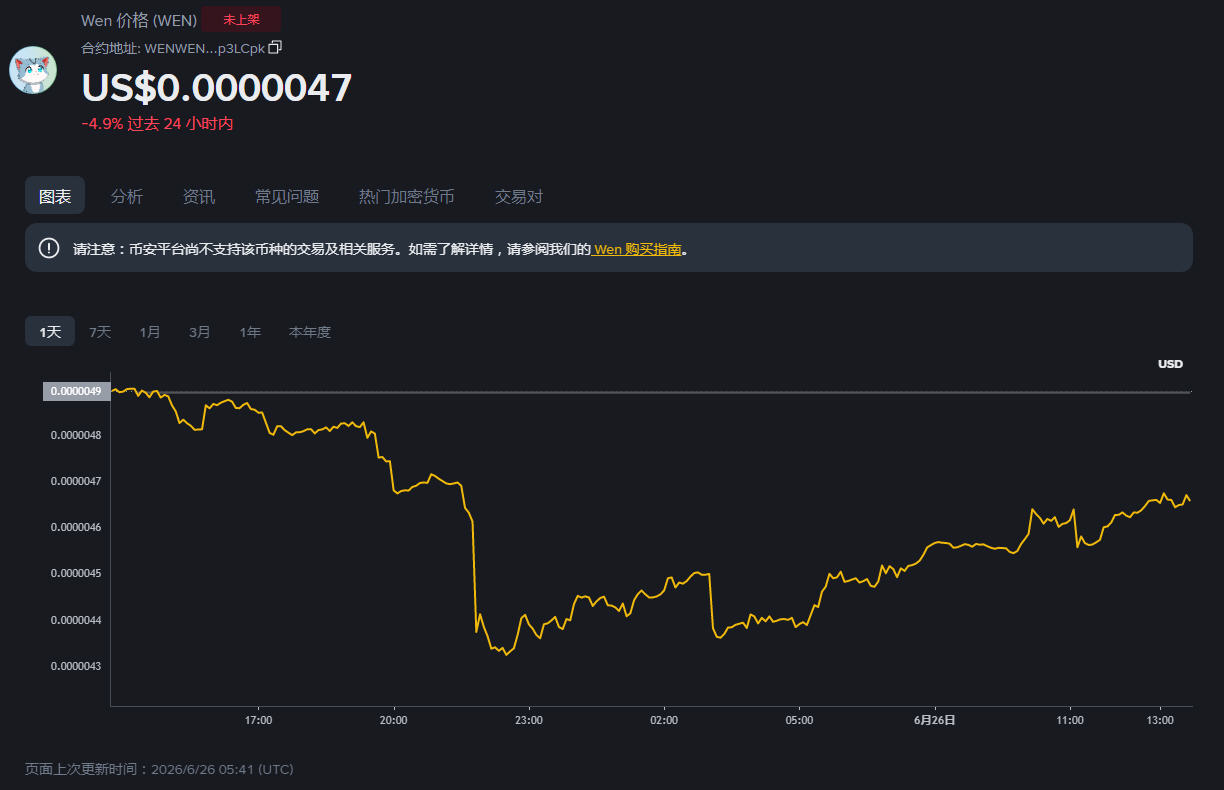Switch to the 分析 tab
Viewport: 1224px width, 790px height.
(x=127, y=196)
